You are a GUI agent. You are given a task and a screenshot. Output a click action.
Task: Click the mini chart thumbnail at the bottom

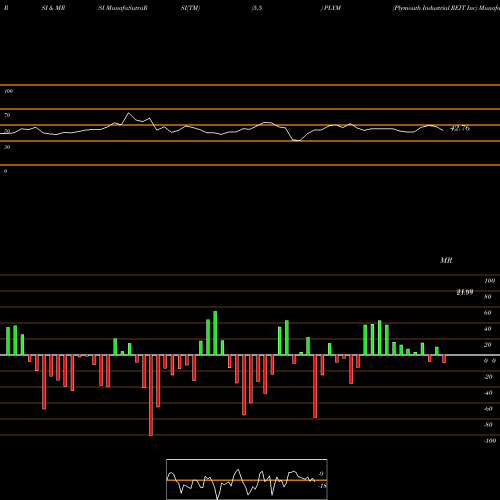[x=247, y=479]
